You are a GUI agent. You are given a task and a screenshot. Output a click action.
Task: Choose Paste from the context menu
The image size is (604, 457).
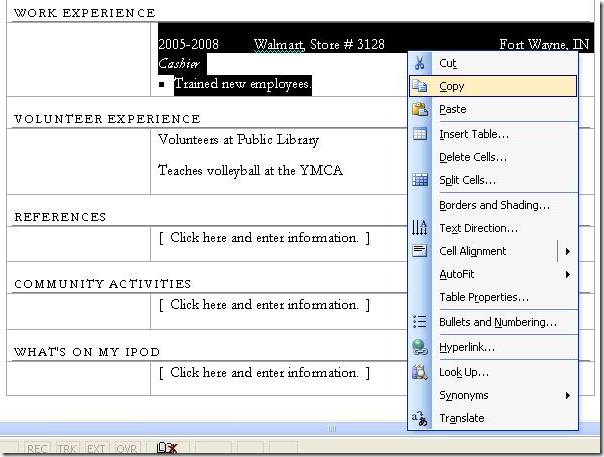click(493, 109)
